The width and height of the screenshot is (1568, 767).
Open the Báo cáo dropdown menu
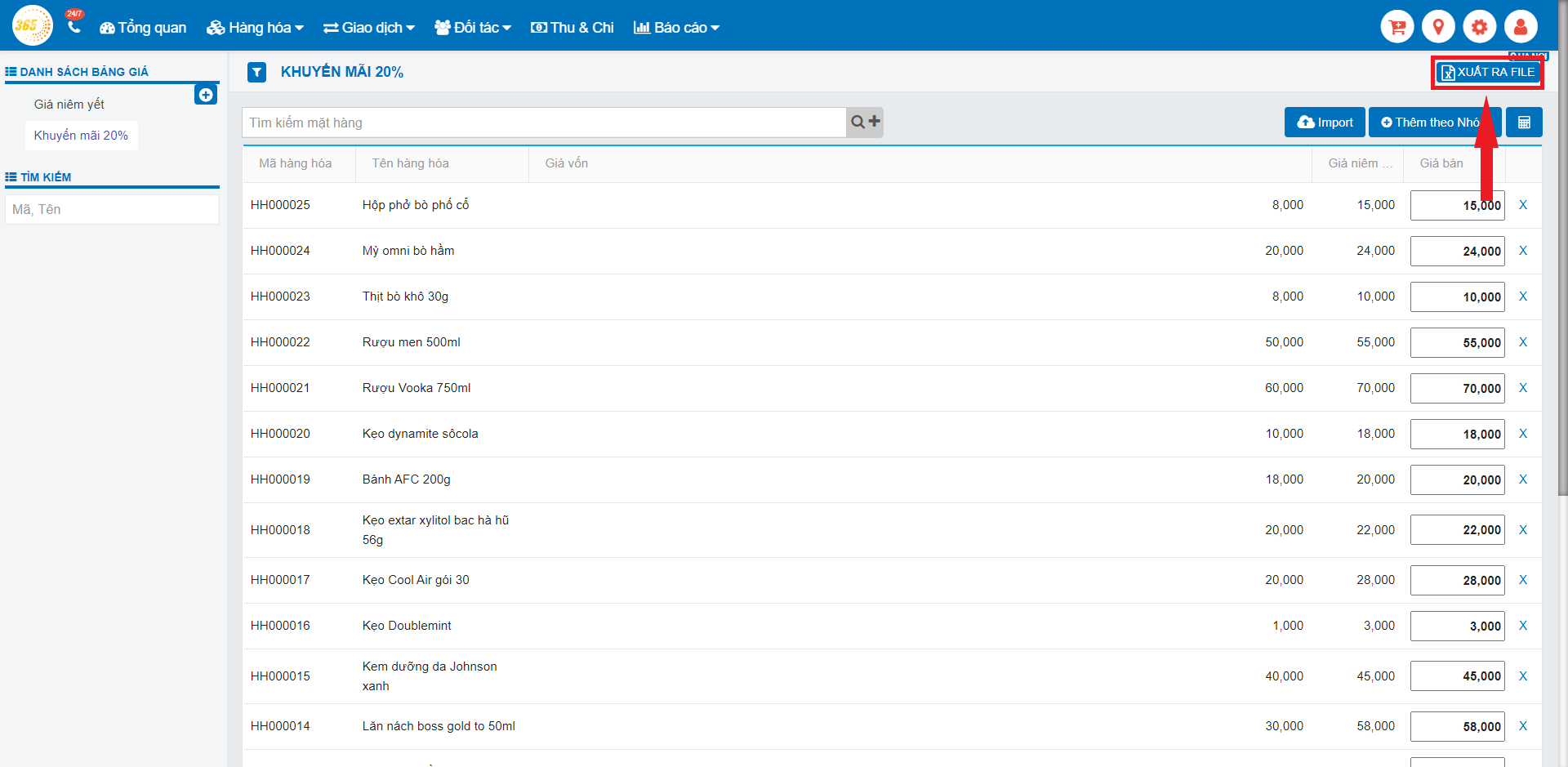[676, 28]
